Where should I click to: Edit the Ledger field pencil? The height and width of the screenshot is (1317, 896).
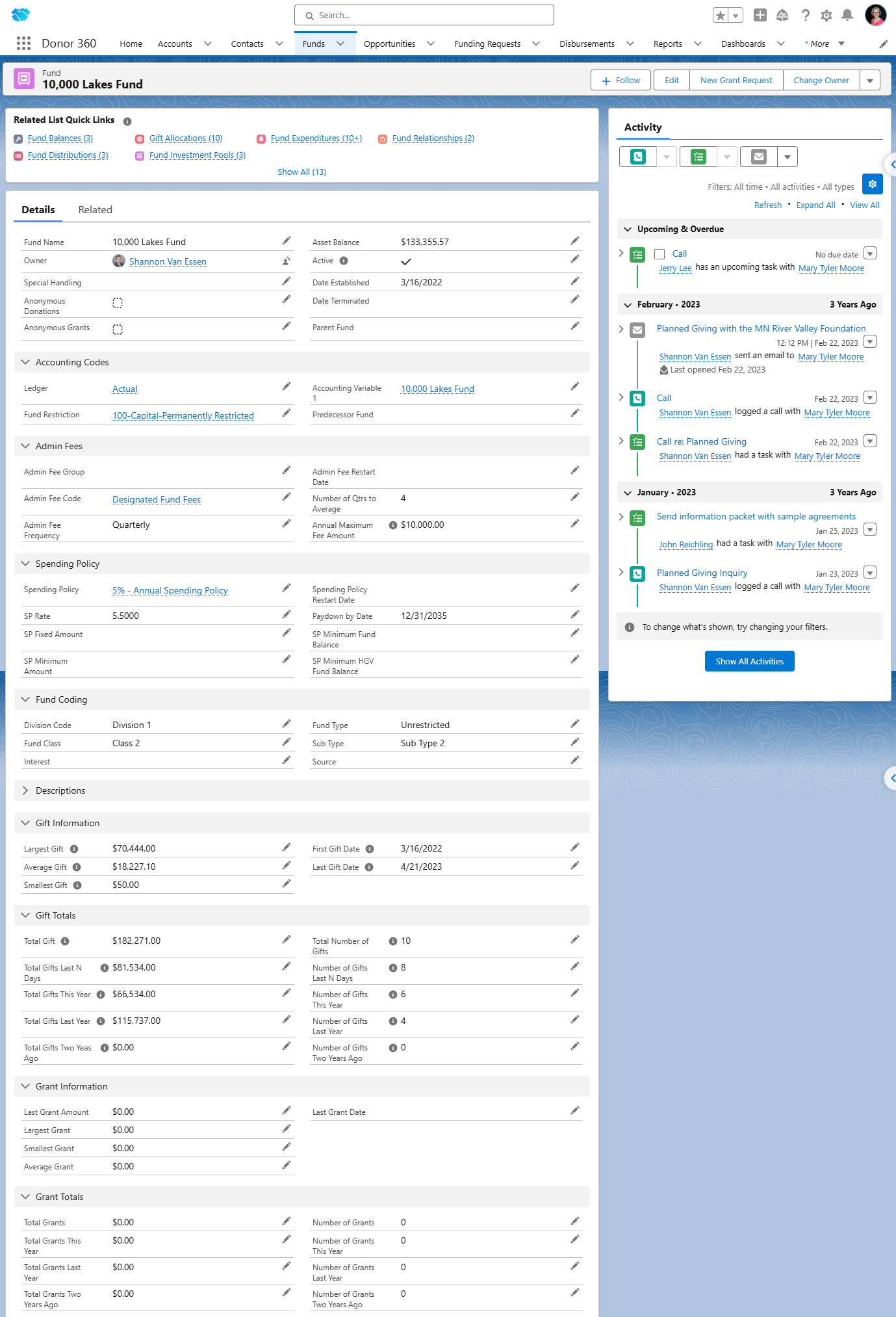[287, 387]
